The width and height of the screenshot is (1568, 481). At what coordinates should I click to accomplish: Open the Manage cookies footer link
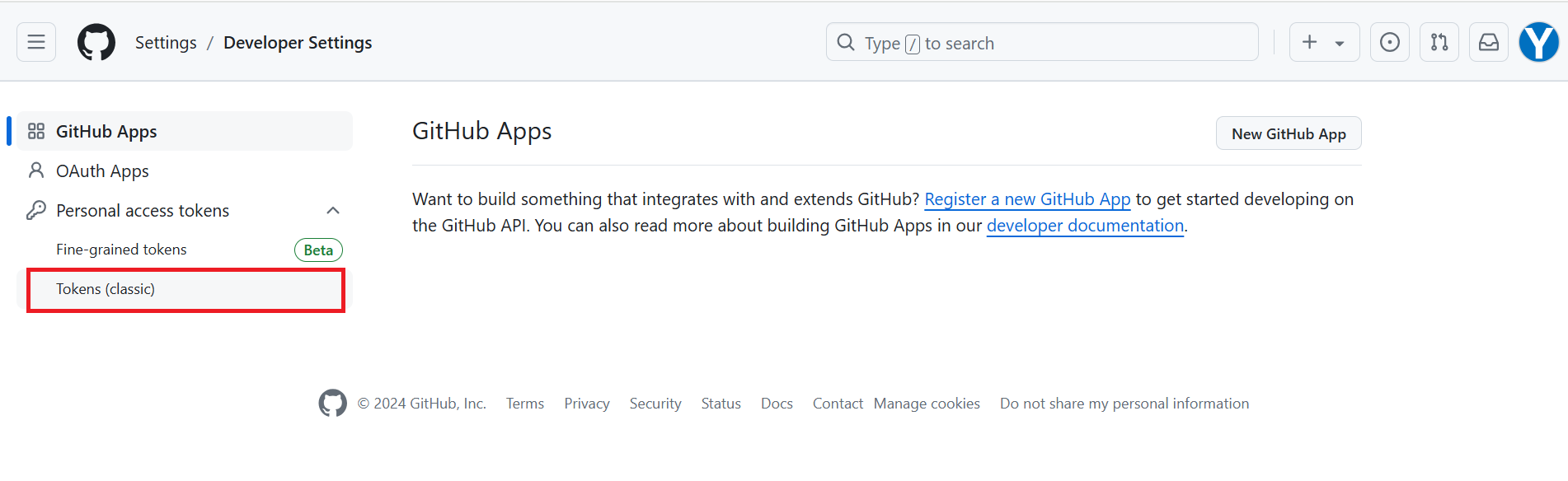point(927,404)
